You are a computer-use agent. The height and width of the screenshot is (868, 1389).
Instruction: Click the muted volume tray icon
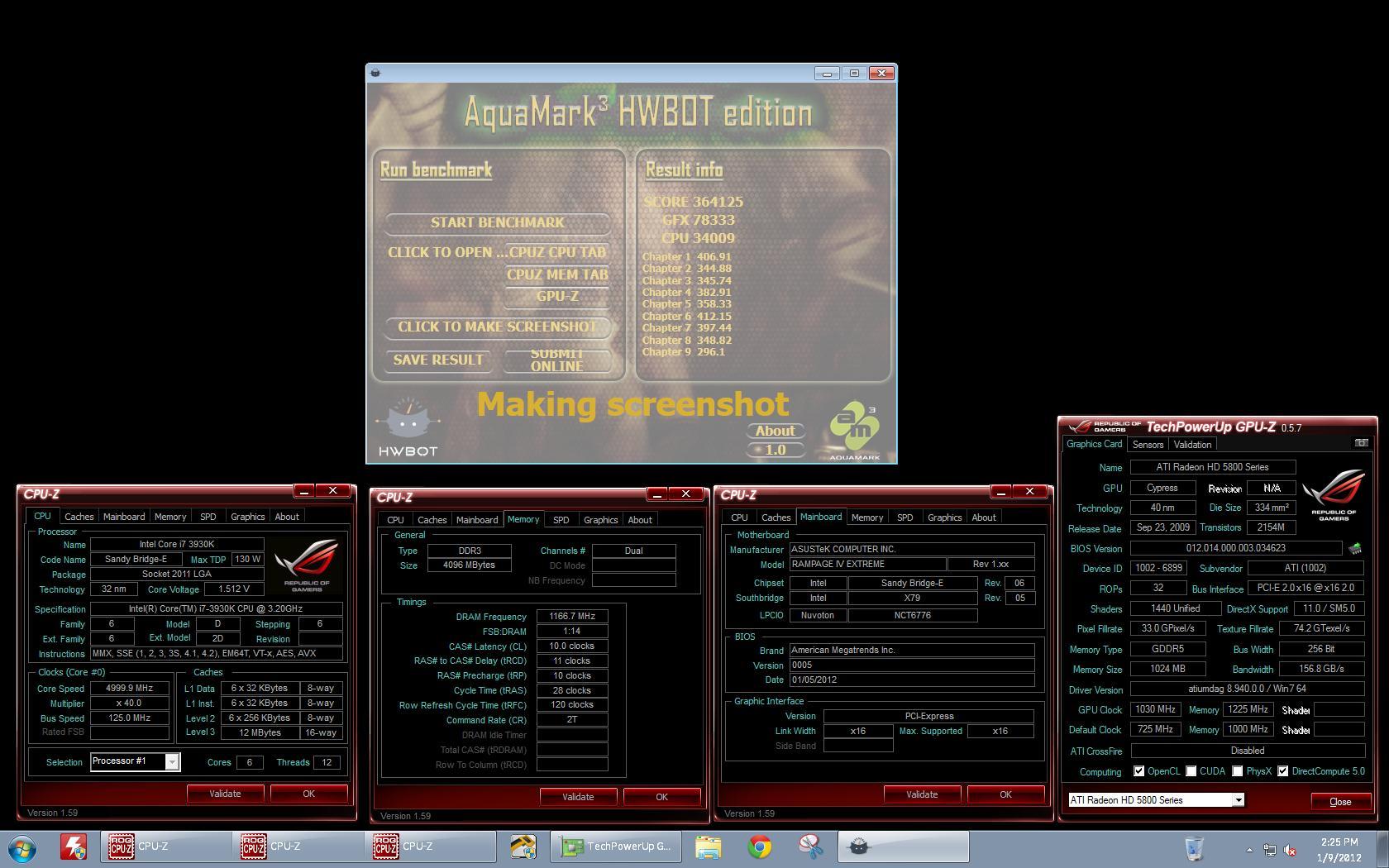click(1289, 849)
